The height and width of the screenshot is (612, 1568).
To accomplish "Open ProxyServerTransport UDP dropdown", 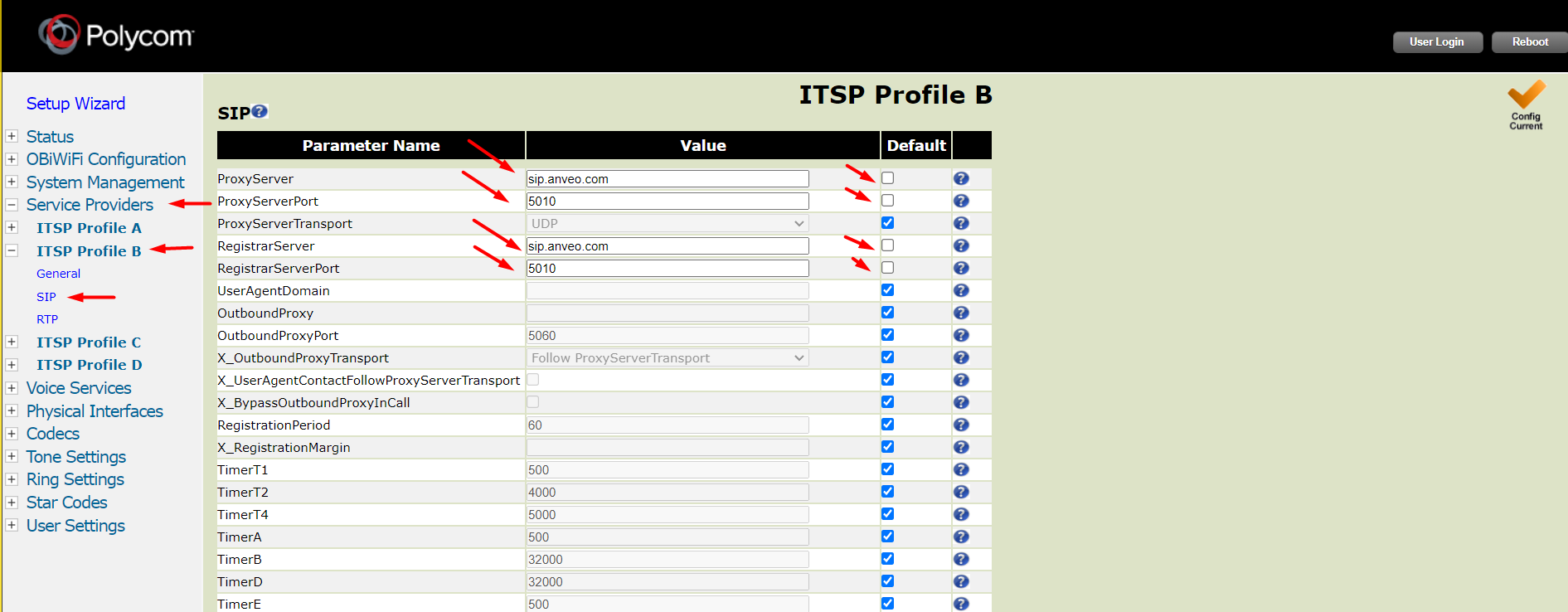I will tap(667, 223).
